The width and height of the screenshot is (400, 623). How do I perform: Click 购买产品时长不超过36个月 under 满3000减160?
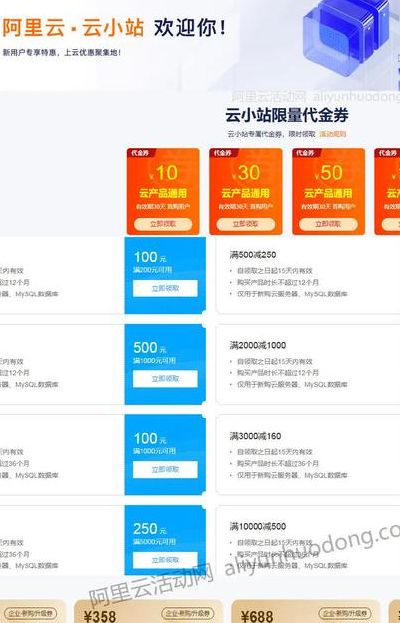click(x=278, y=464)
